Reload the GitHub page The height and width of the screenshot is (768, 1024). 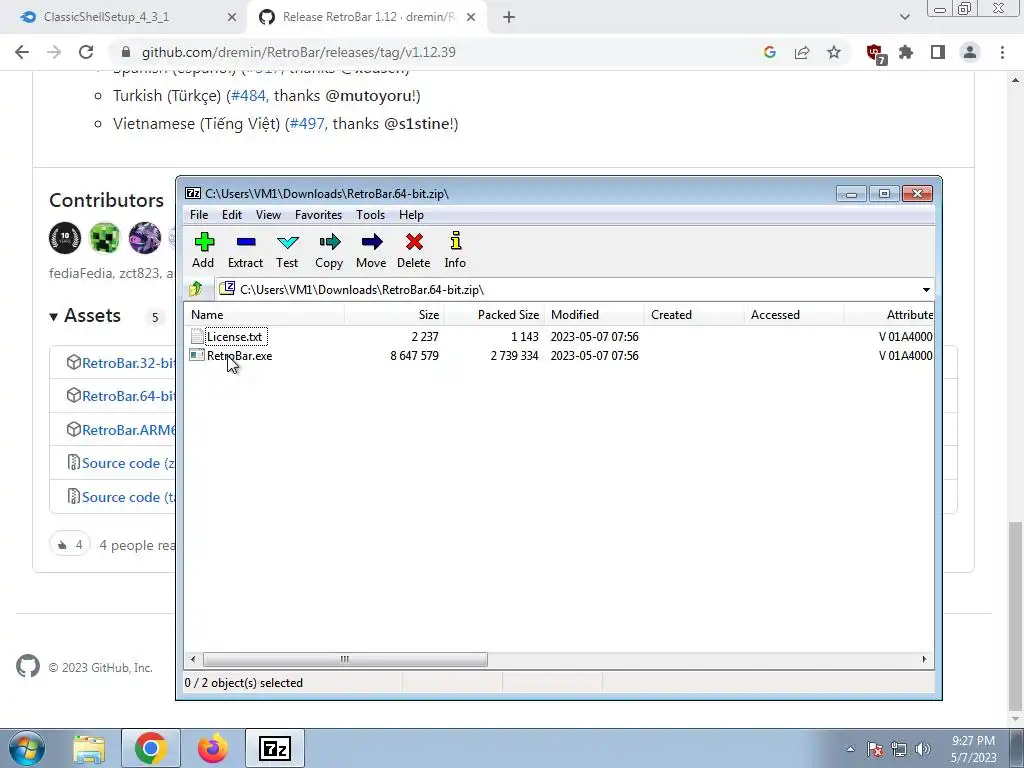point(86,52)
